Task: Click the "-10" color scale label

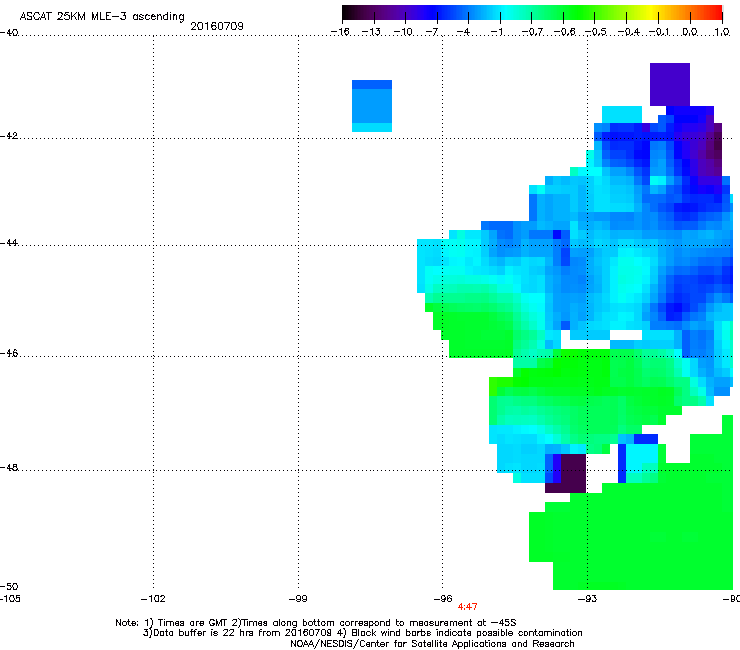Action: coord(403,32)
